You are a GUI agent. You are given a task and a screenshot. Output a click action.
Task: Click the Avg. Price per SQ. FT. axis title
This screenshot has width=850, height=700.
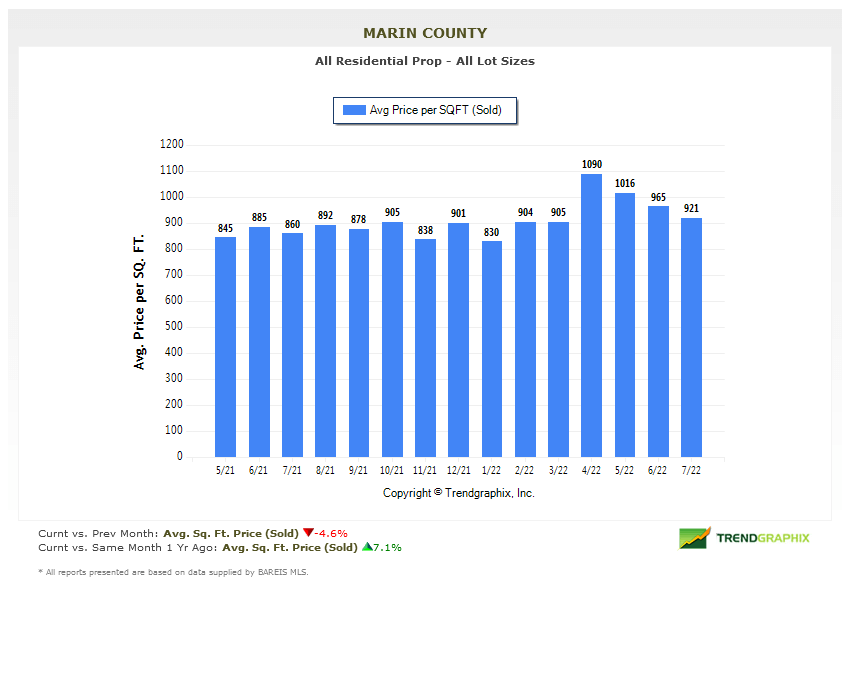pyautogui.click(x=140, y=302)
